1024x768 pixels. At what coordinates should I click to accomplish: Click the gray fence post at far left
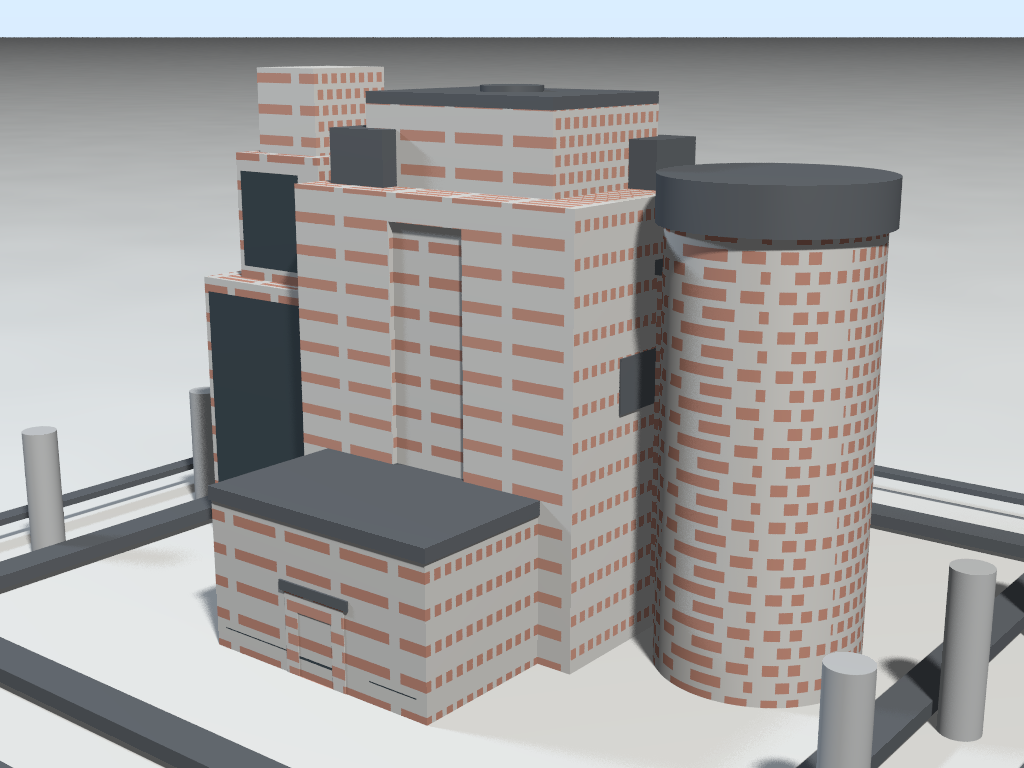pos(43,487)
